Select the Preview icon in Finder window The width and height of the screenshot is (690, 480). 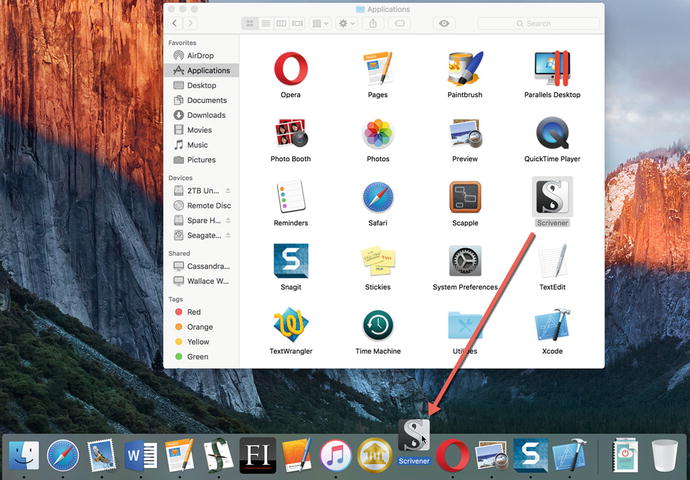click(x=466, y=134)
